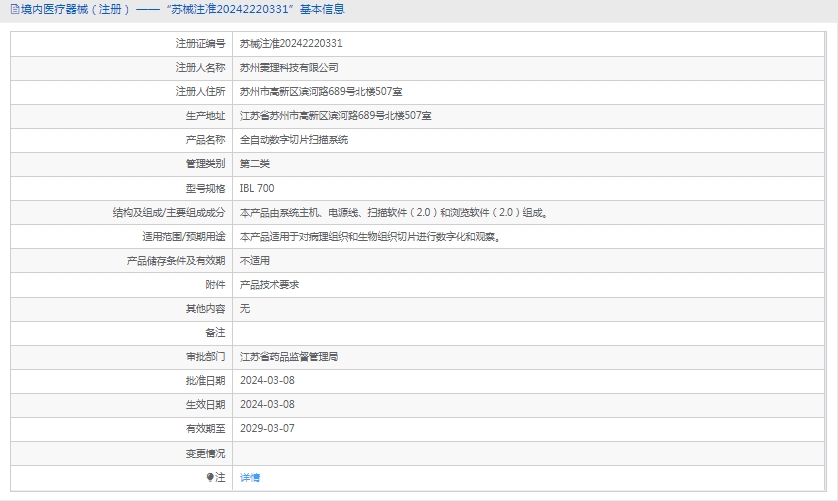This screenshot has width=838, height=501.
Task: Click the 注册人住所 address value
Action: [x=321, y=92]
